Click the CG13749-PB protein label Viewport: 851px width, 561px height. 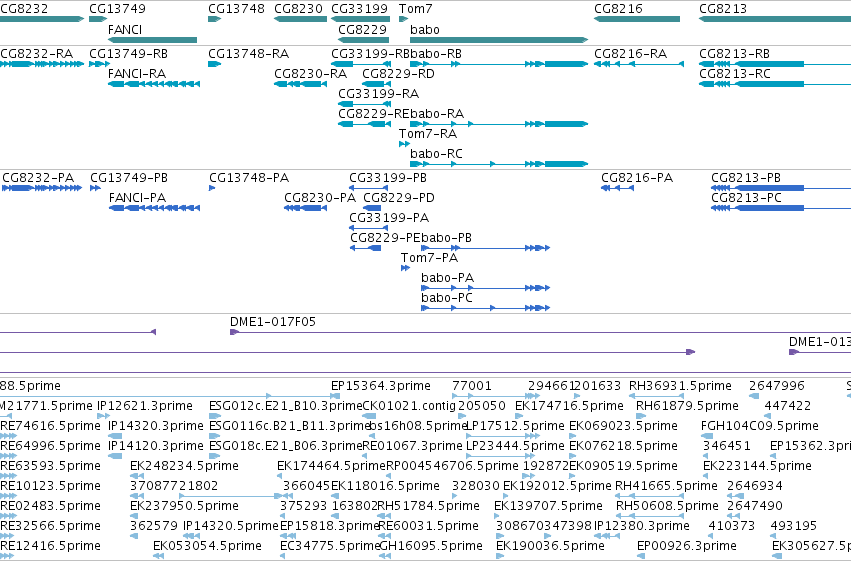click(x=129, y=178)
